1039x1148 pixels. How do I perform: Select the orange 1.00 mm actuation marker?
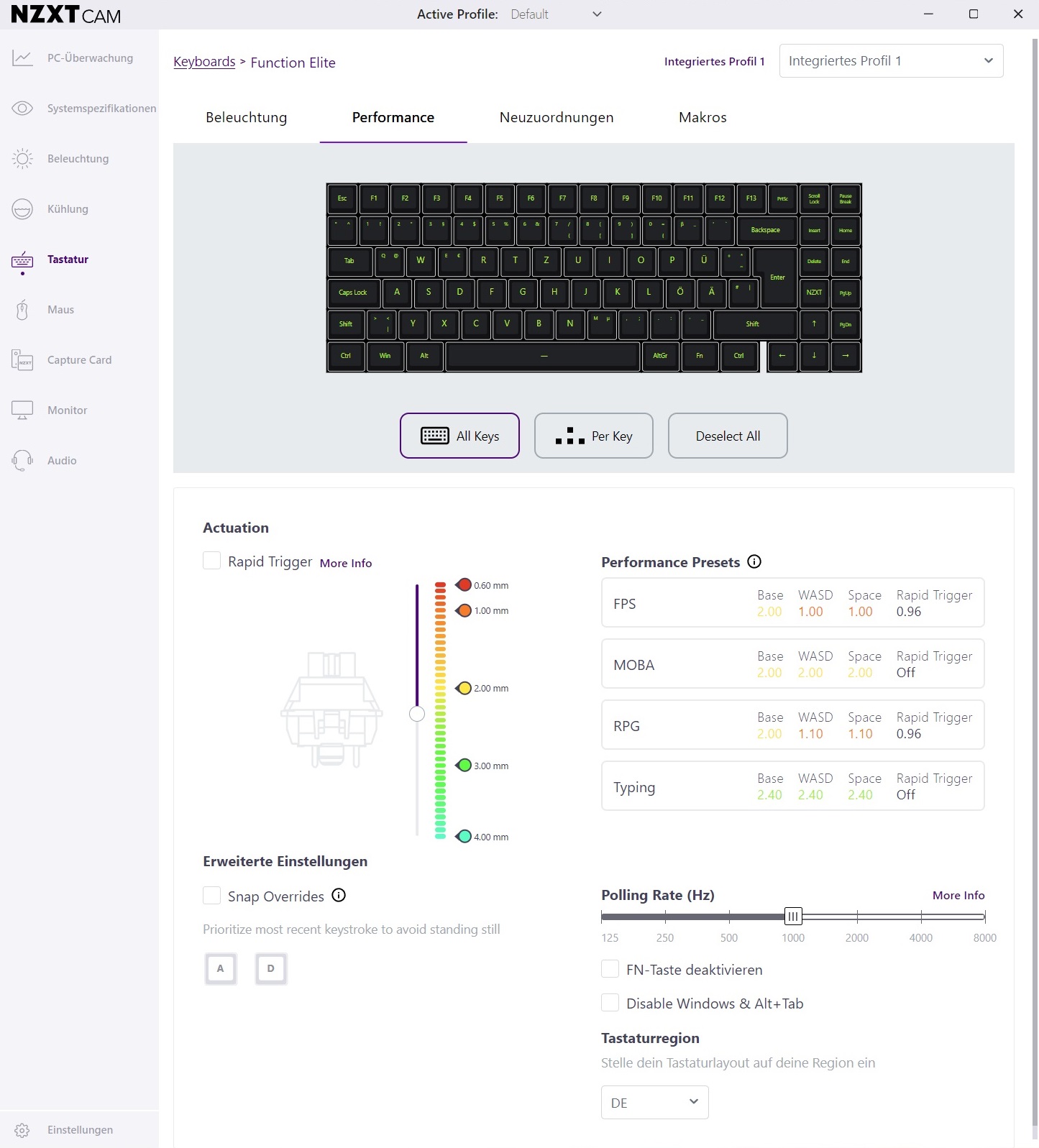464,610
